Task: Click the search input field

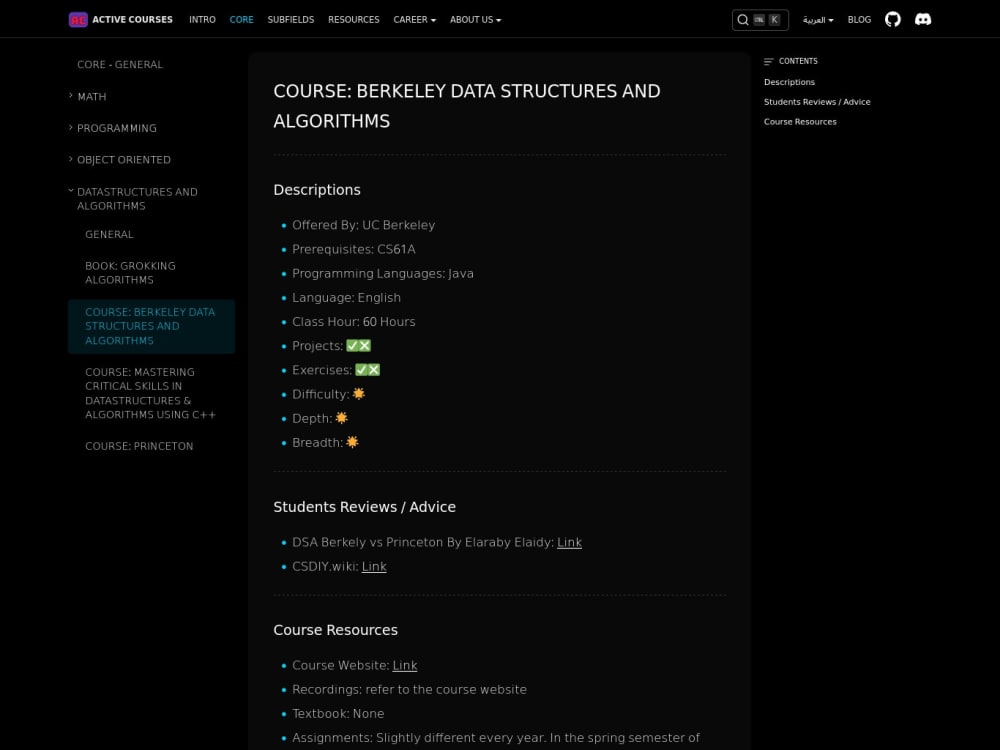Action: (761, 19)
